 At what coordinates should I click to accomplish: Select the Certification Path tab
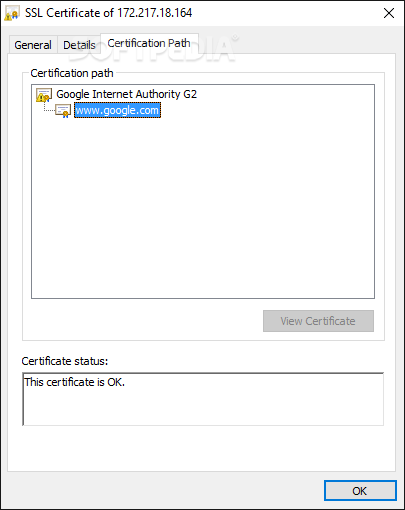(149, 43)
